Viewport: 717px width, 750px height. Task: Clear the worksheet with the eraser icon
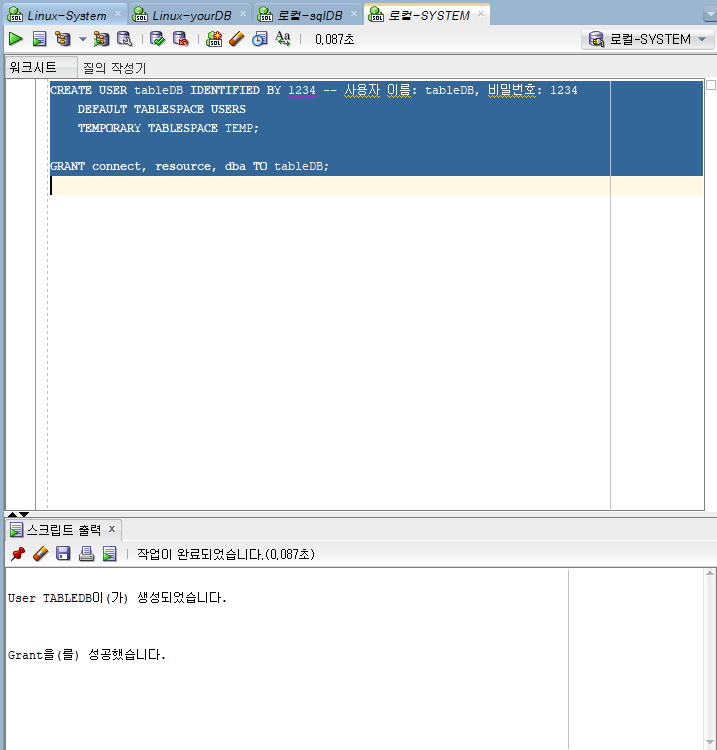pyautogui.click(x=236, y=39)
